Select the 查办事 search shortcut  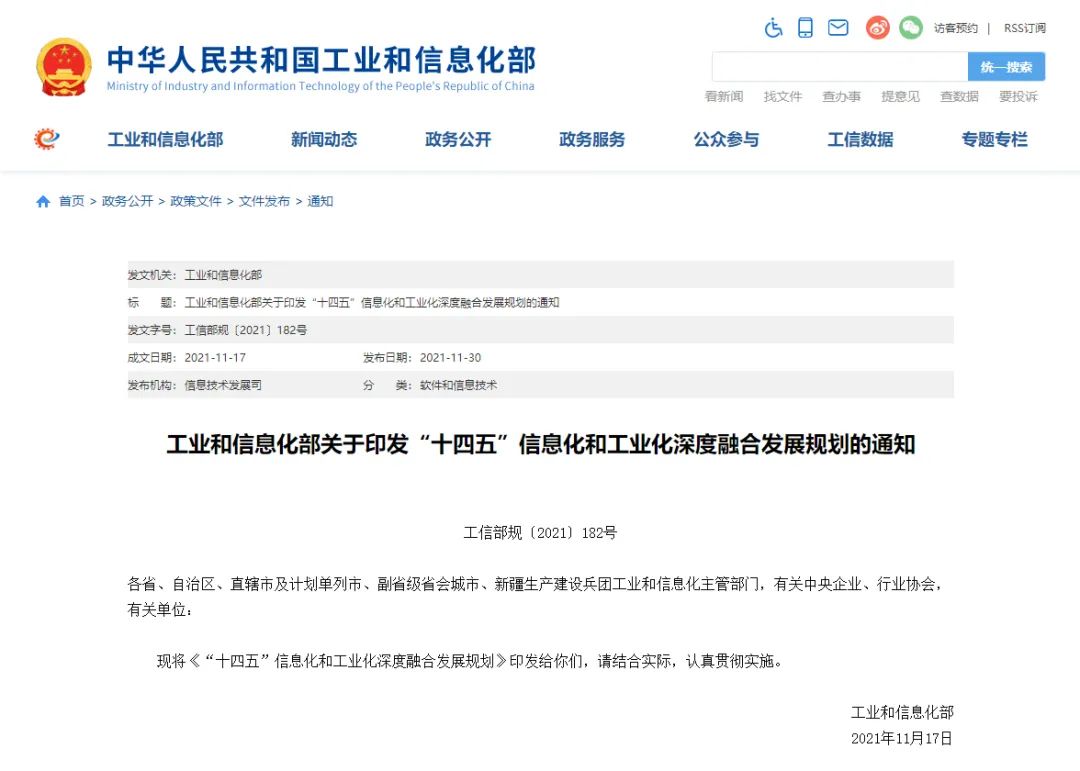click(x=842, y=96)
